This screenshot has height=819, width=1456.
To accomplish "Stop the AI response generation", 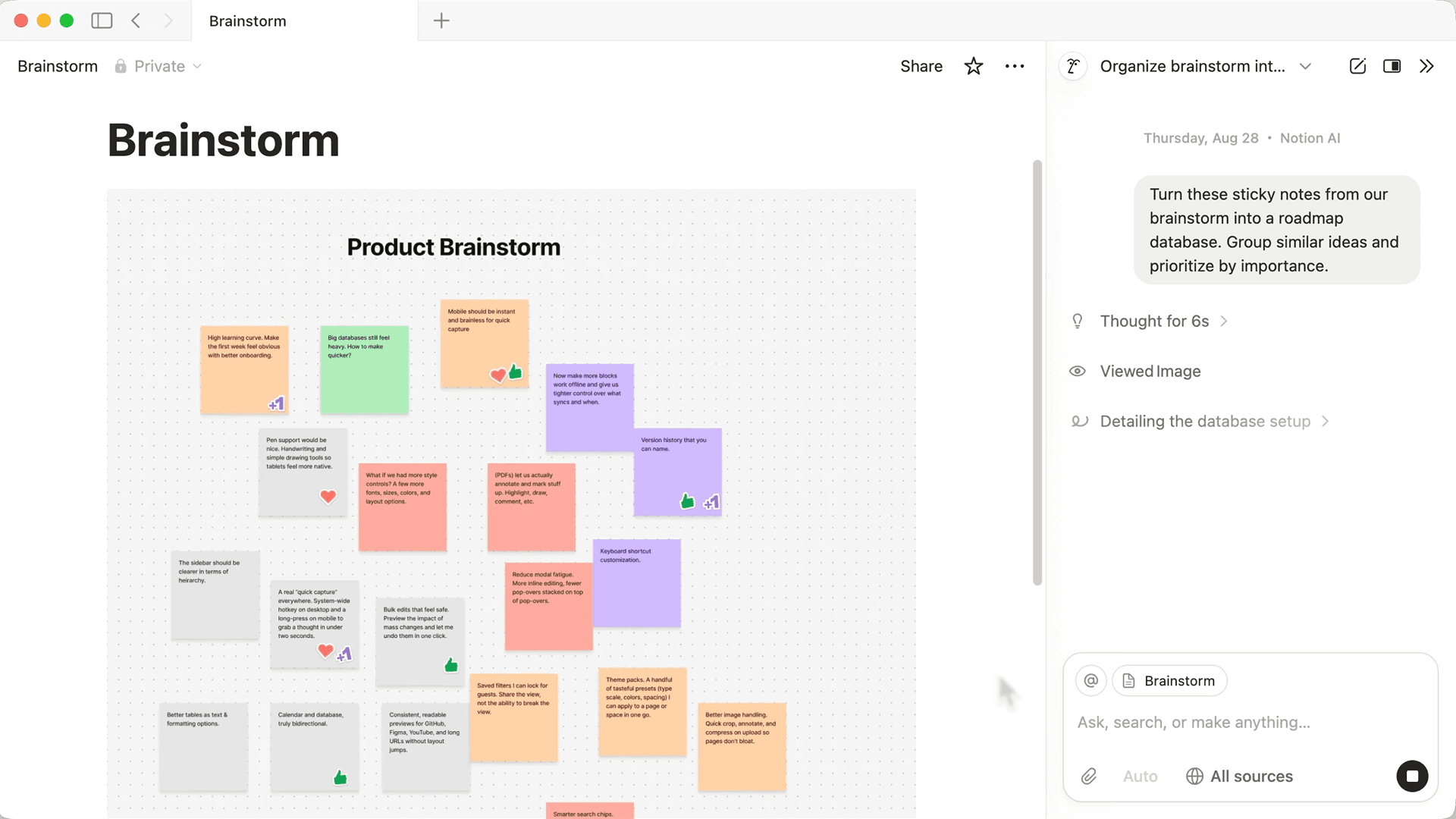I will coord(1411,776).
